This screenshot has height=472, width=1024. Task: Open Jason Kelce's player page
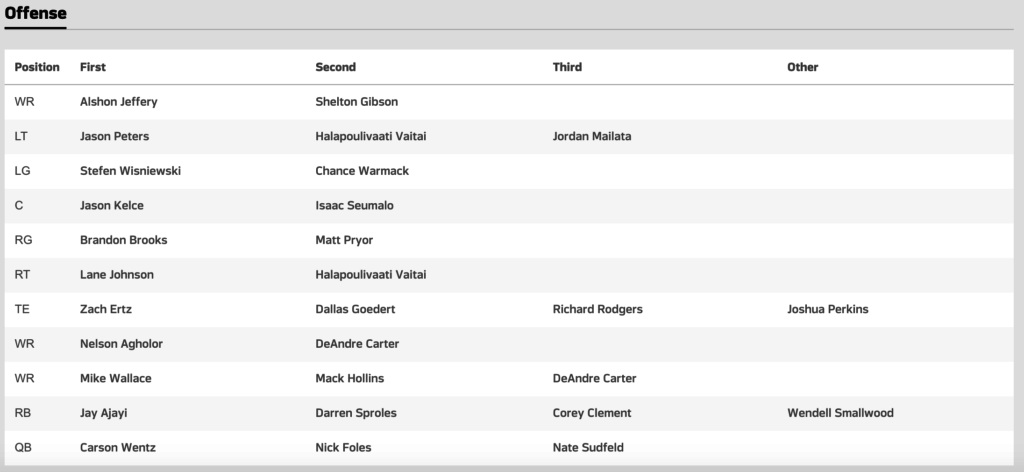(x=112, y=205)
